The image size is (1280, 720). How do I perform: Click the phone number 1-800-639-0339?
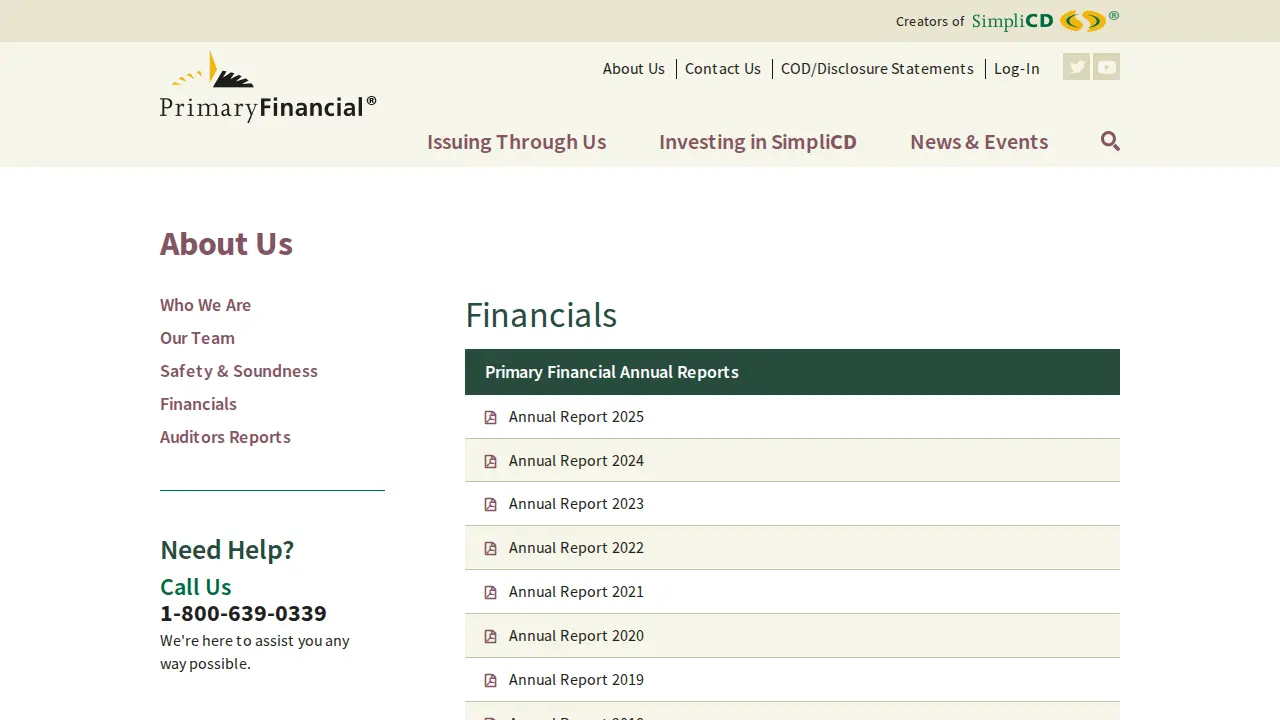(243, 613)
